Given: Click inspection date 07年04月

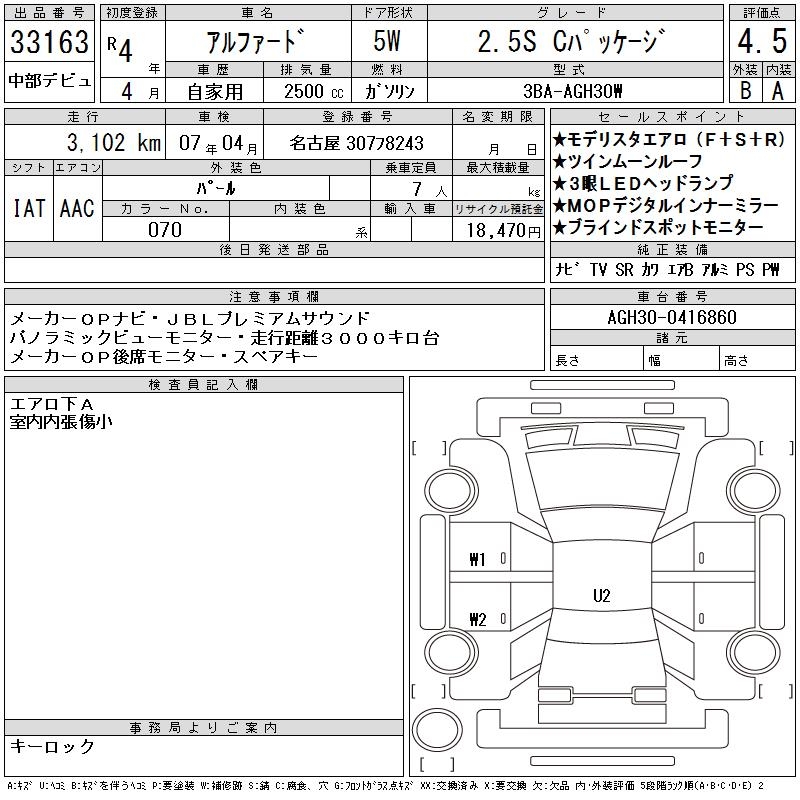Looking at the screenshot, I should pos(218,143).
